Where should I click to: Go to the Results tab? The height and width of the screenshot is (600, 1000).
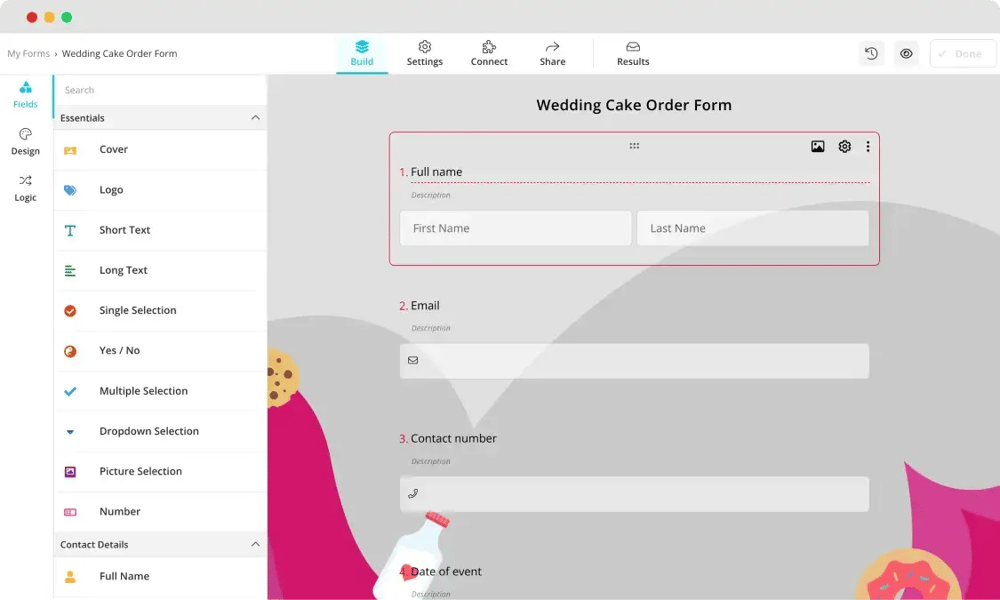tap(633, 53)
